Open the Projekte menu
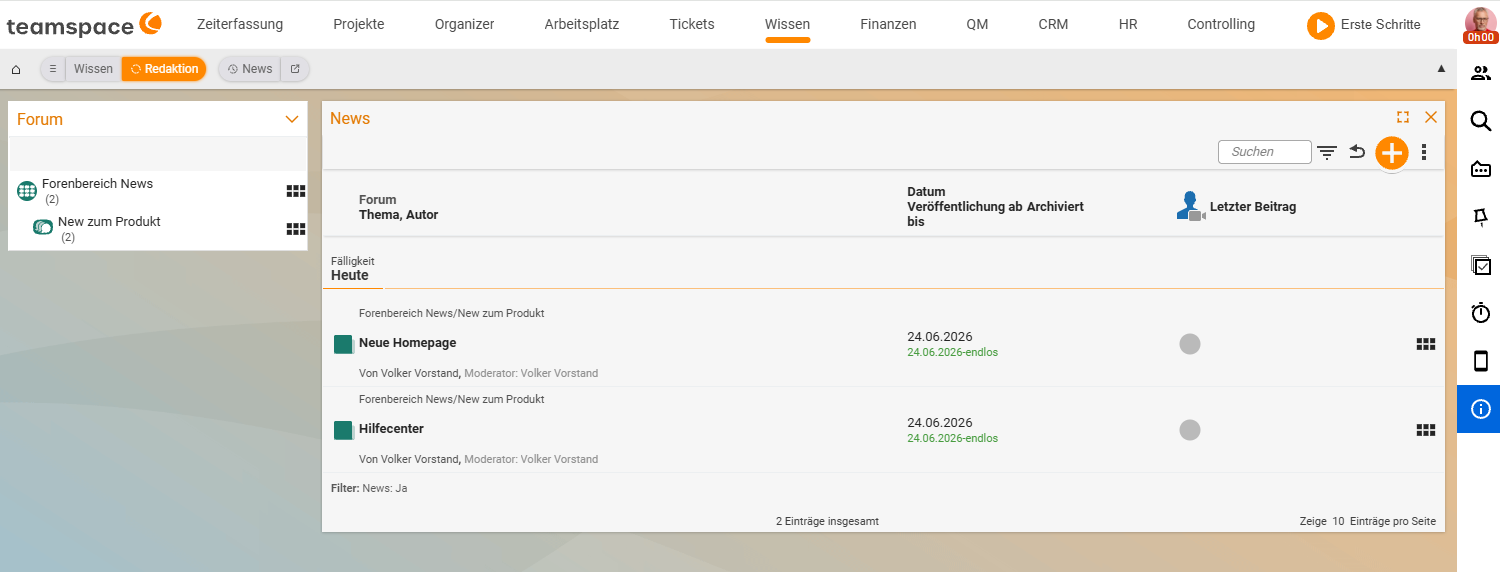1500x572 pixels. pos(359,24)
